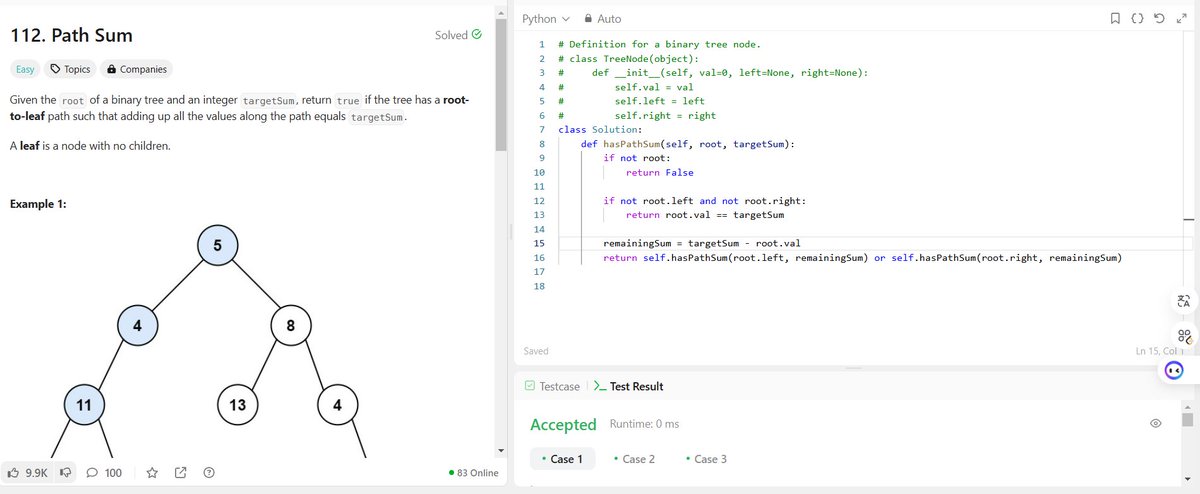Switch to the Testcase tab

tap(552, 386)
